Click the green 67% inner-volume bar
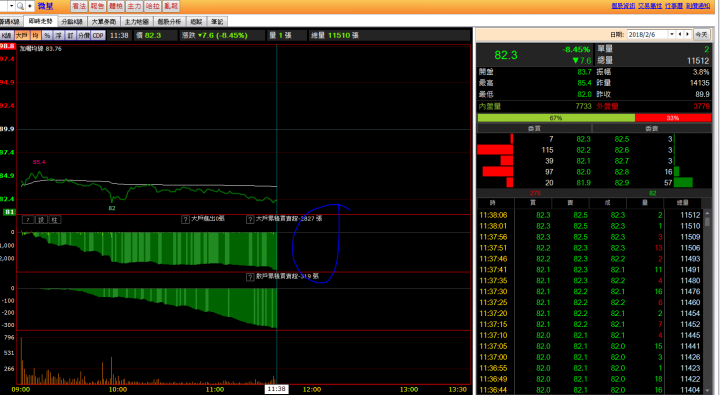Viewport: 720px width, 395px height. (556, 118)
